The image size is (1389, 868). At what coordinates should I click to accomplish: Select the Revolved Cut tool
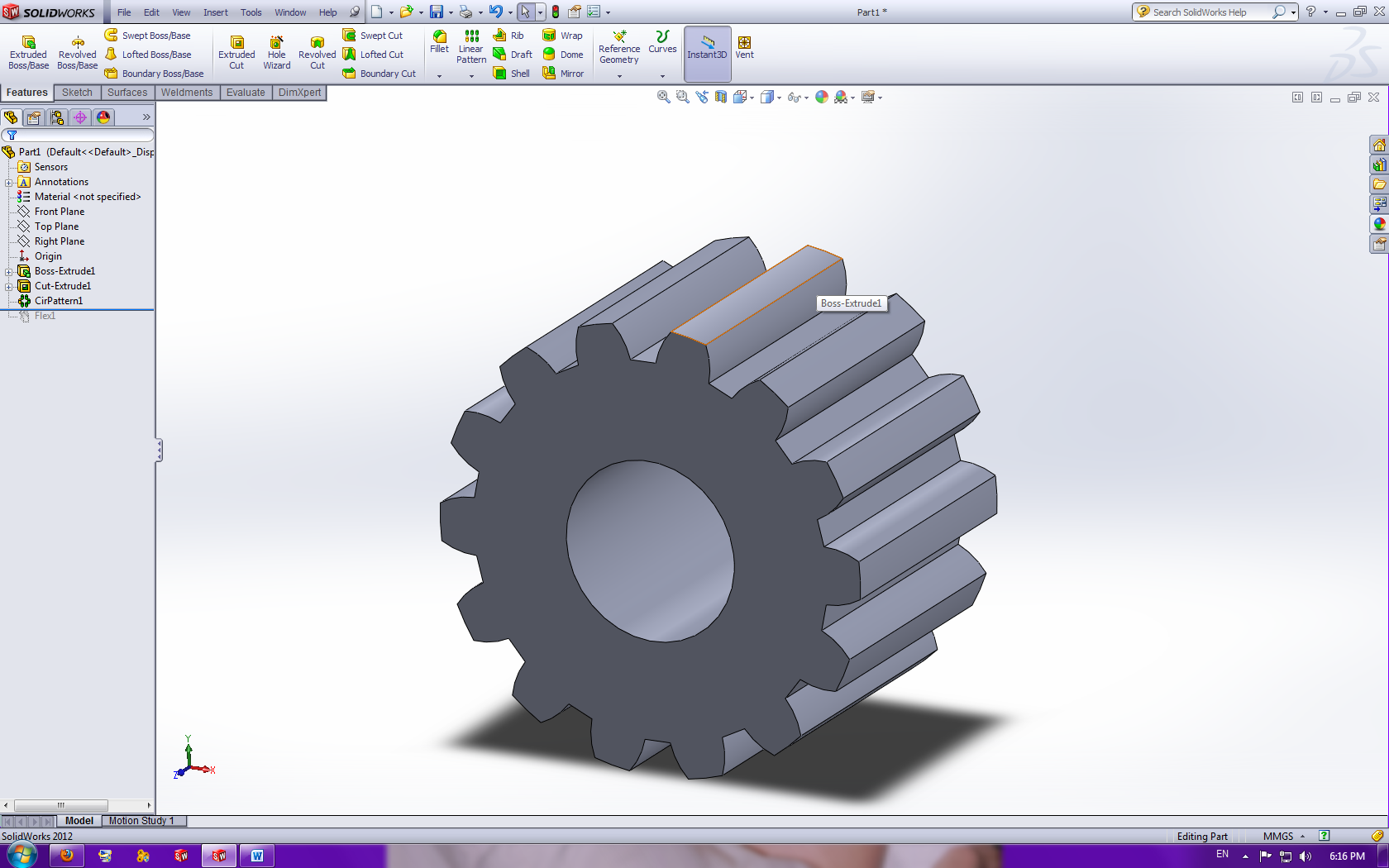pyautogui.click(x=317, y=53)
